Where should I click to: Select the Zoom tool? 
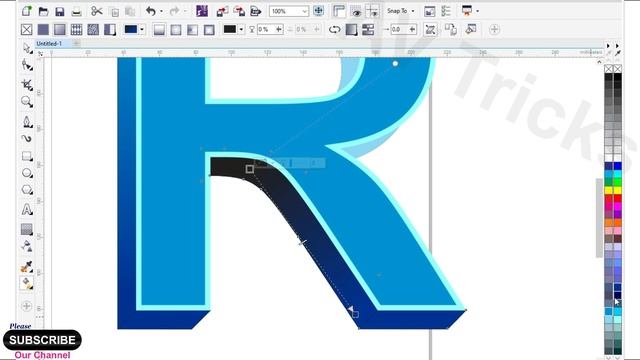[27, 102]
